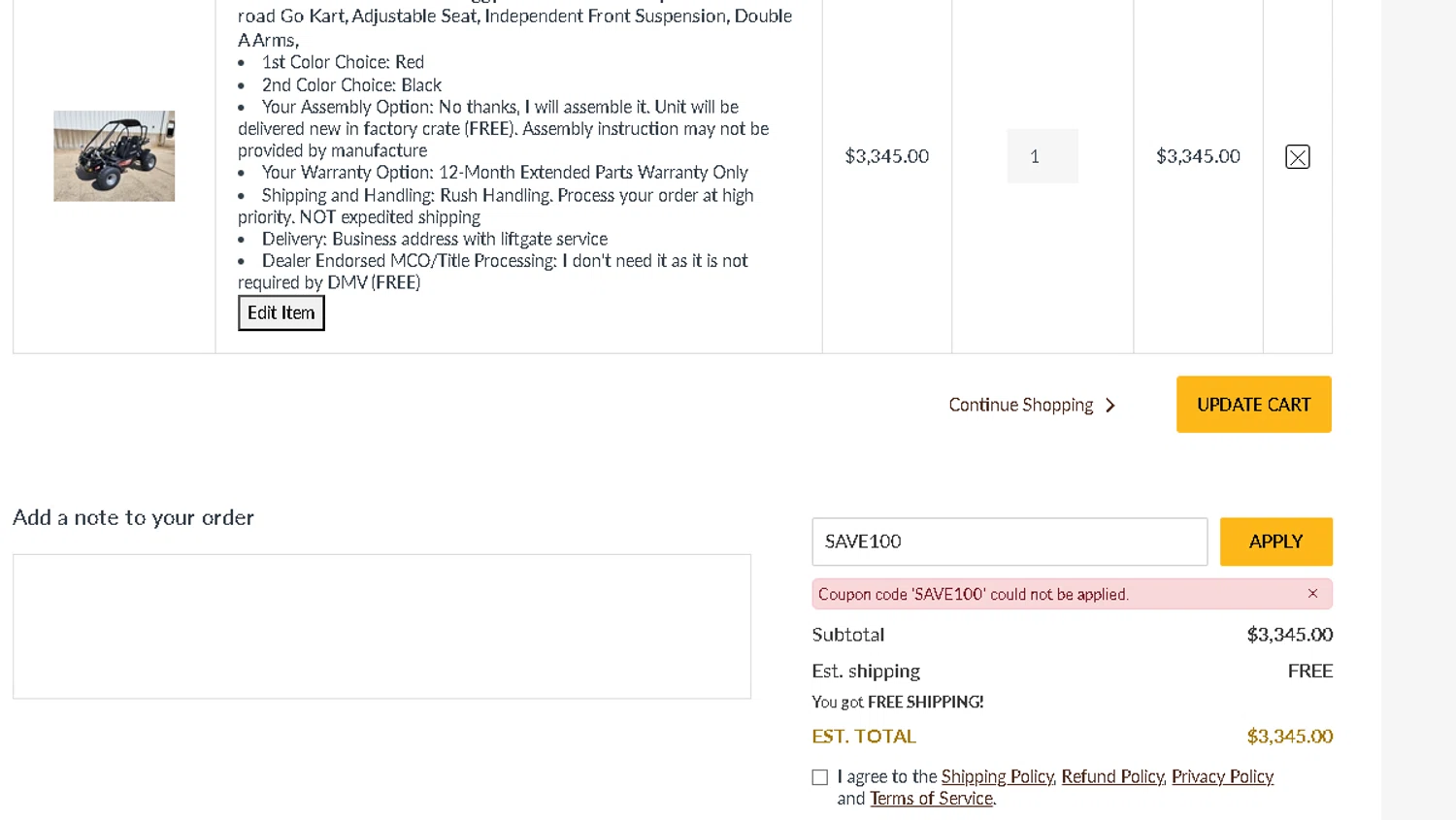The image size is (1456, 820).
Task: Open the Privacy Policy link
Action: click(x=1222, y=776)
